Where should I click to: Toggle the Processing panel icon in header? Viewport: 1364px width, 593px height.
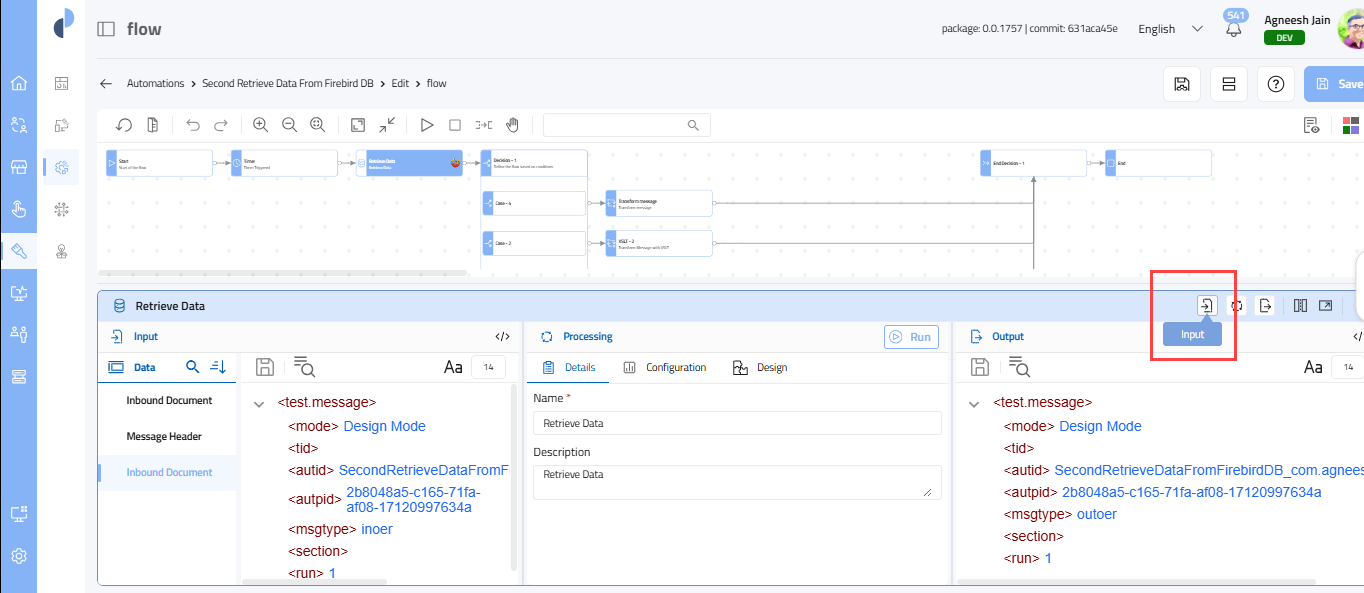tap(1236, 306)
